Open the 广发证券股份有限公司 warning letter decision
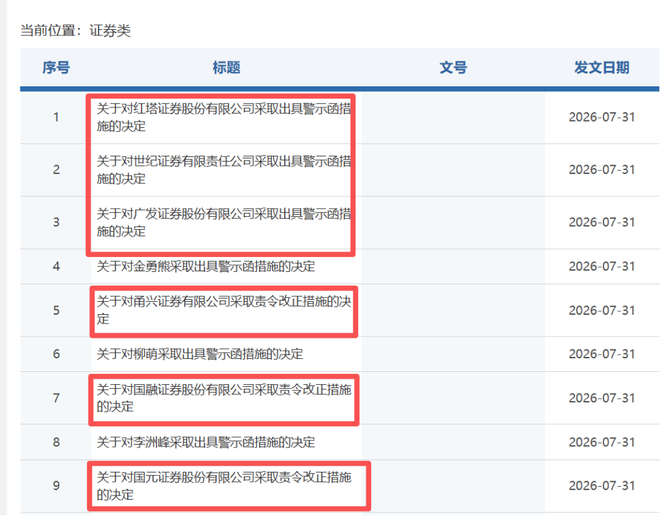 pyautogui.click(x=224, y=223)
